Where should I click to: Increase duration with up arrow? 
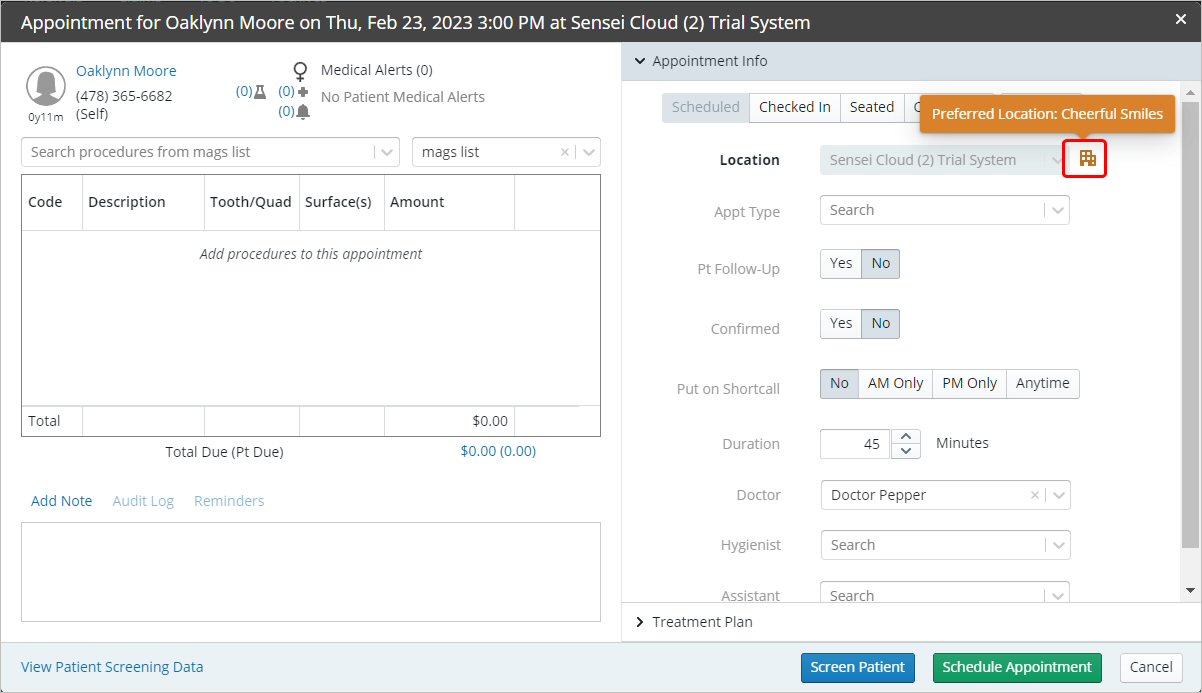[905, 436]
